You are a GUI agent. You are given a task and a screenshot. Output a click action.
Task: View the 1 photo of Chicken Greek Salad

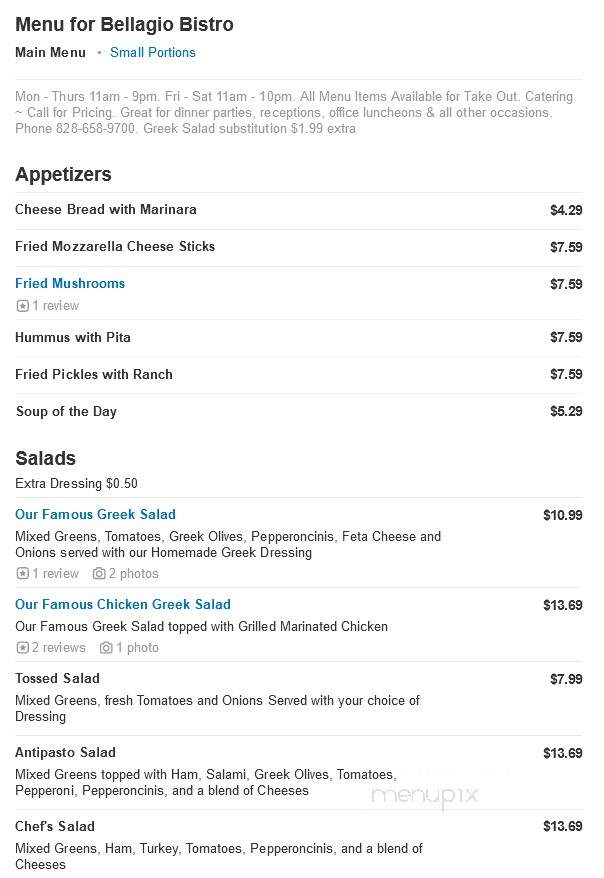[x=137, y=647]
